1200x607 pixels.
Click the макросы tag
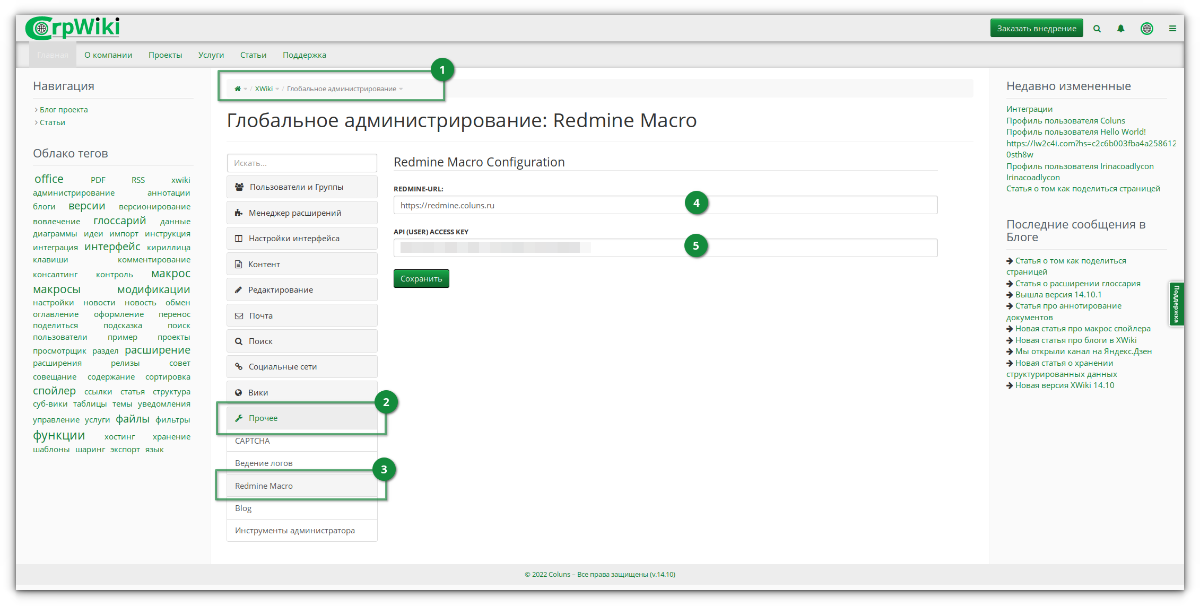coord(56,289)
